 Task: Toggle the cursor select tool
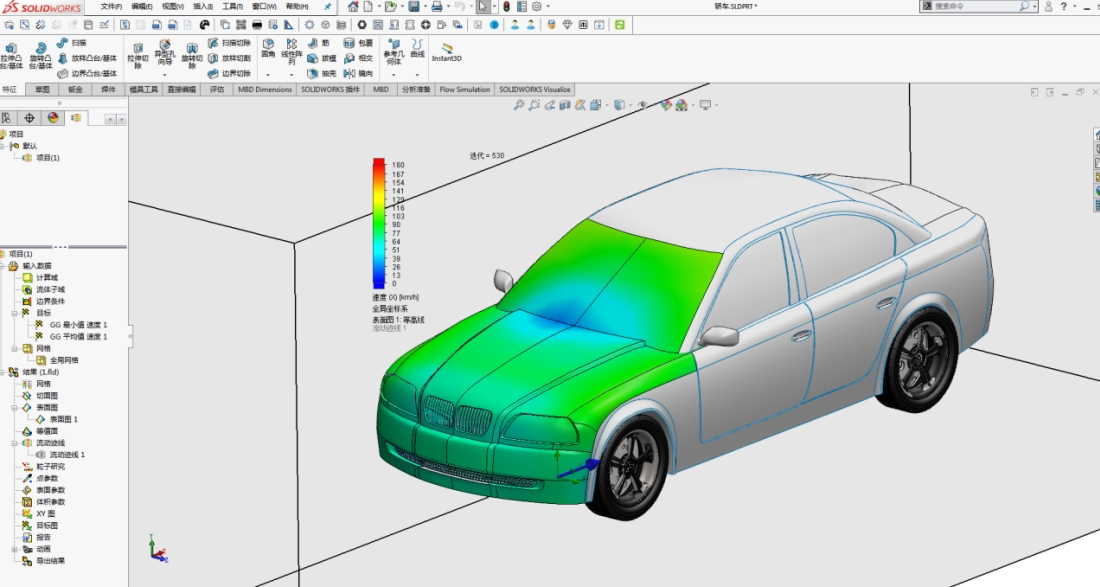tap(483, 6)
